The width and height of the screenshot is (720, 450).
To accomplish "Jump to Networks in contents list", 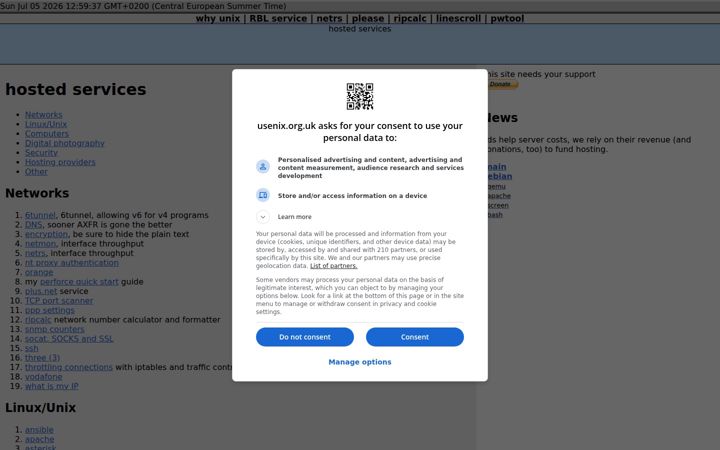I will click(44, 115).
